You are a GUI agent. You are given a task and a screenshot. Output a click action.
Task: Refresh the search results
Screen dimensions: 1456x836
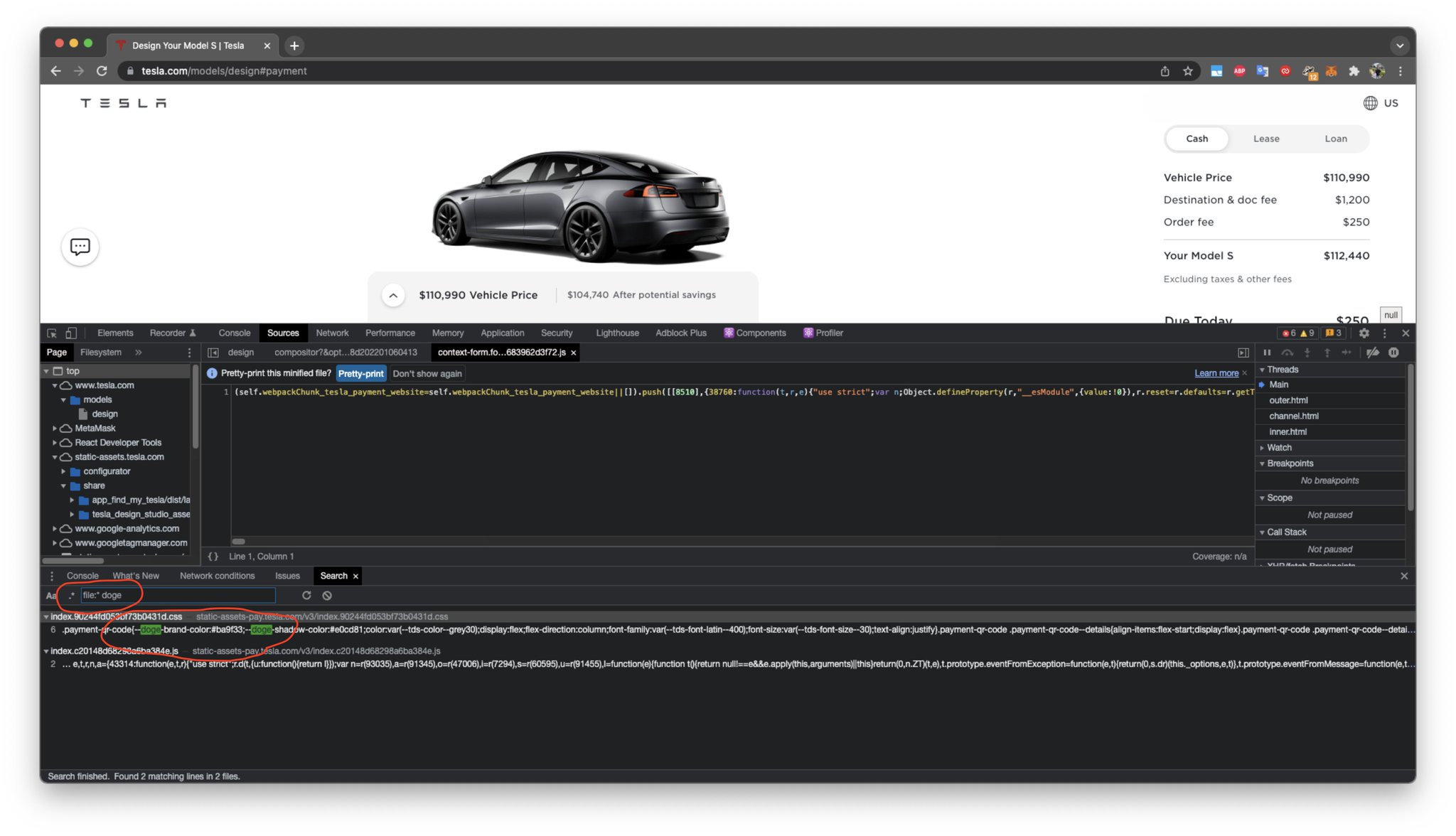coord(306,596)
